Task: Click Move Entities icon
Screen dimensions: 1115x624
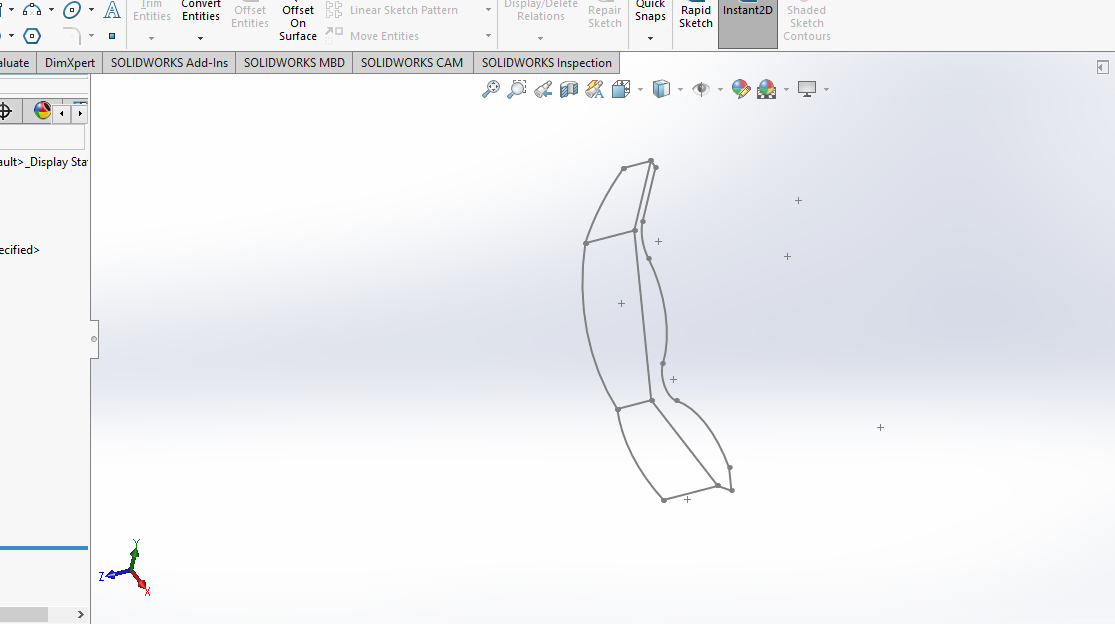Action: click(334, 34)
